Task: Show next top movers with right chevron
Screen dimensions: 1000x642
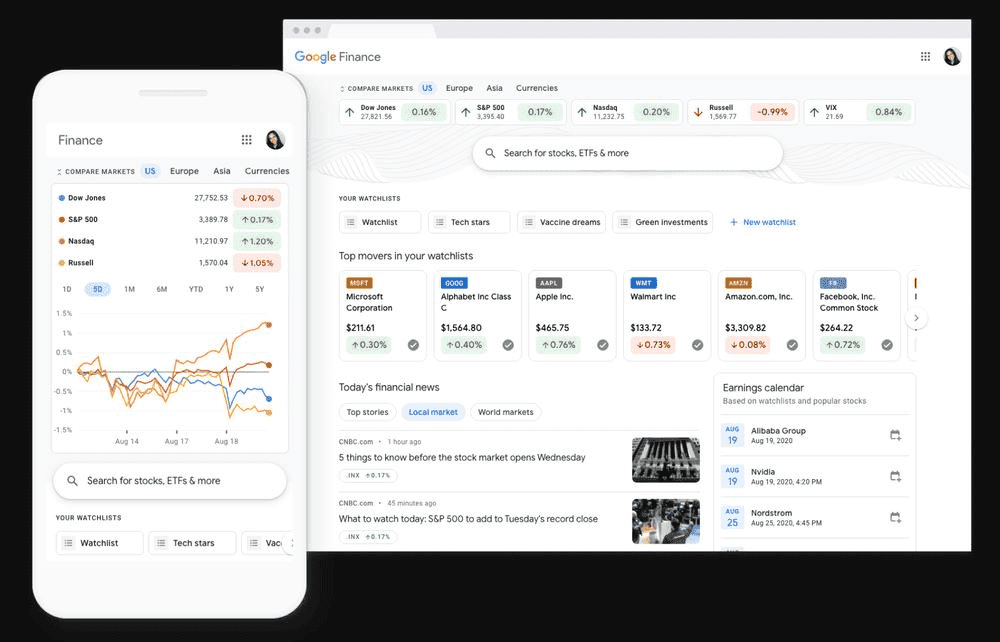Action: pyautogui.click(x=916, y=317)
